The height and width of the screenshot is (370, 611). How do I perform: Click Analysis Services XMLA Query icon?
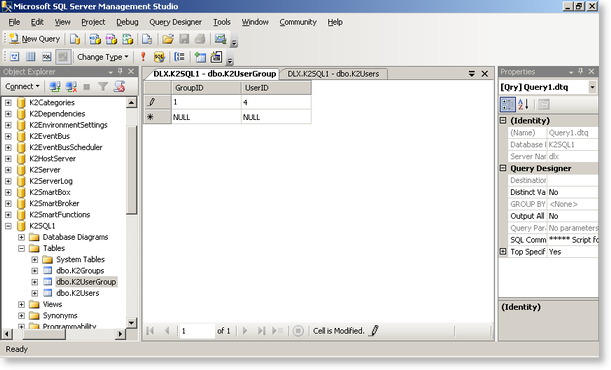(x=127, y=39)
